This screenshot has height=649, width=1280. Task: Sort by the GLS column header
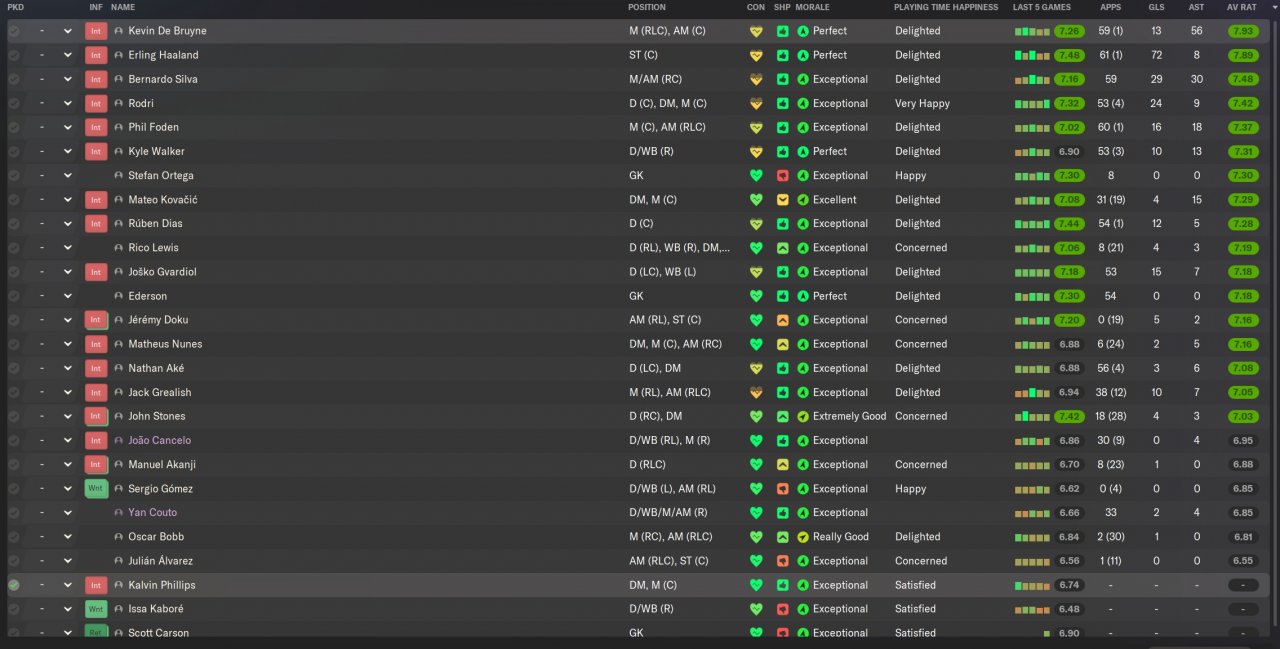click(x=1156, y=7)
